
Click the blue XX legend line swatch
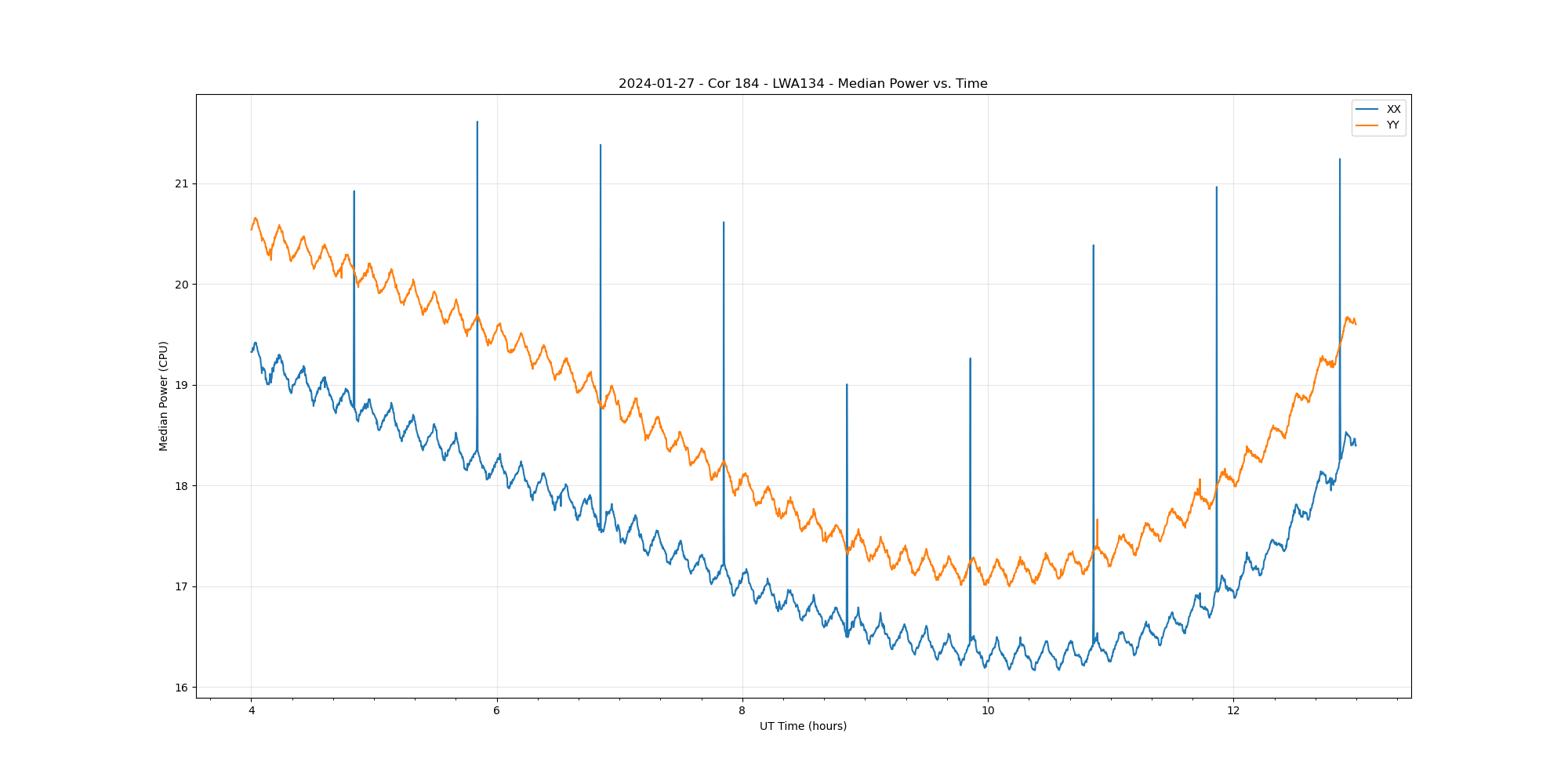1367,110
